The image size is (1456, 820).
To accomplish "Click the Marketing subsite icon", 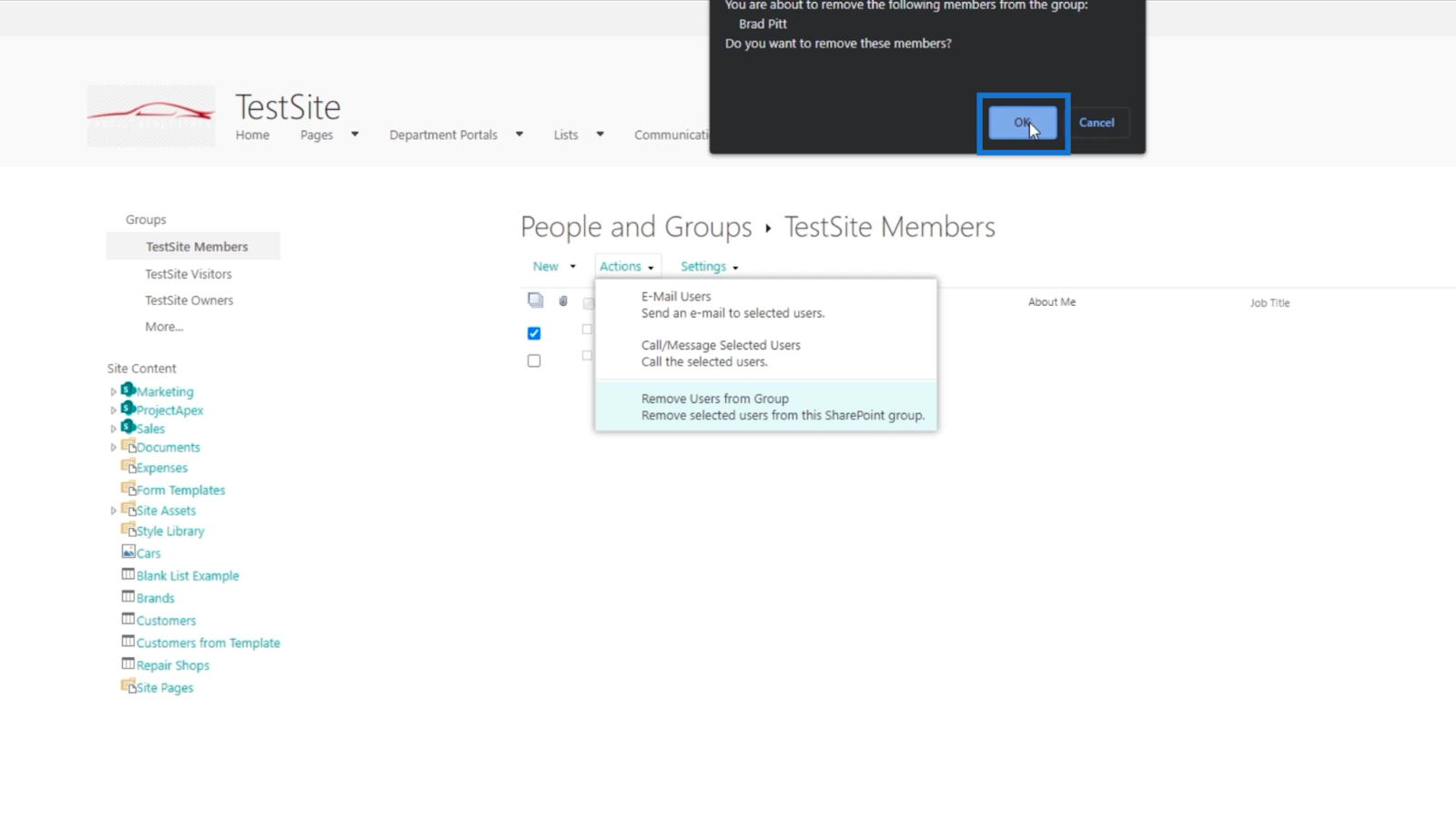I will coord(128,390).
